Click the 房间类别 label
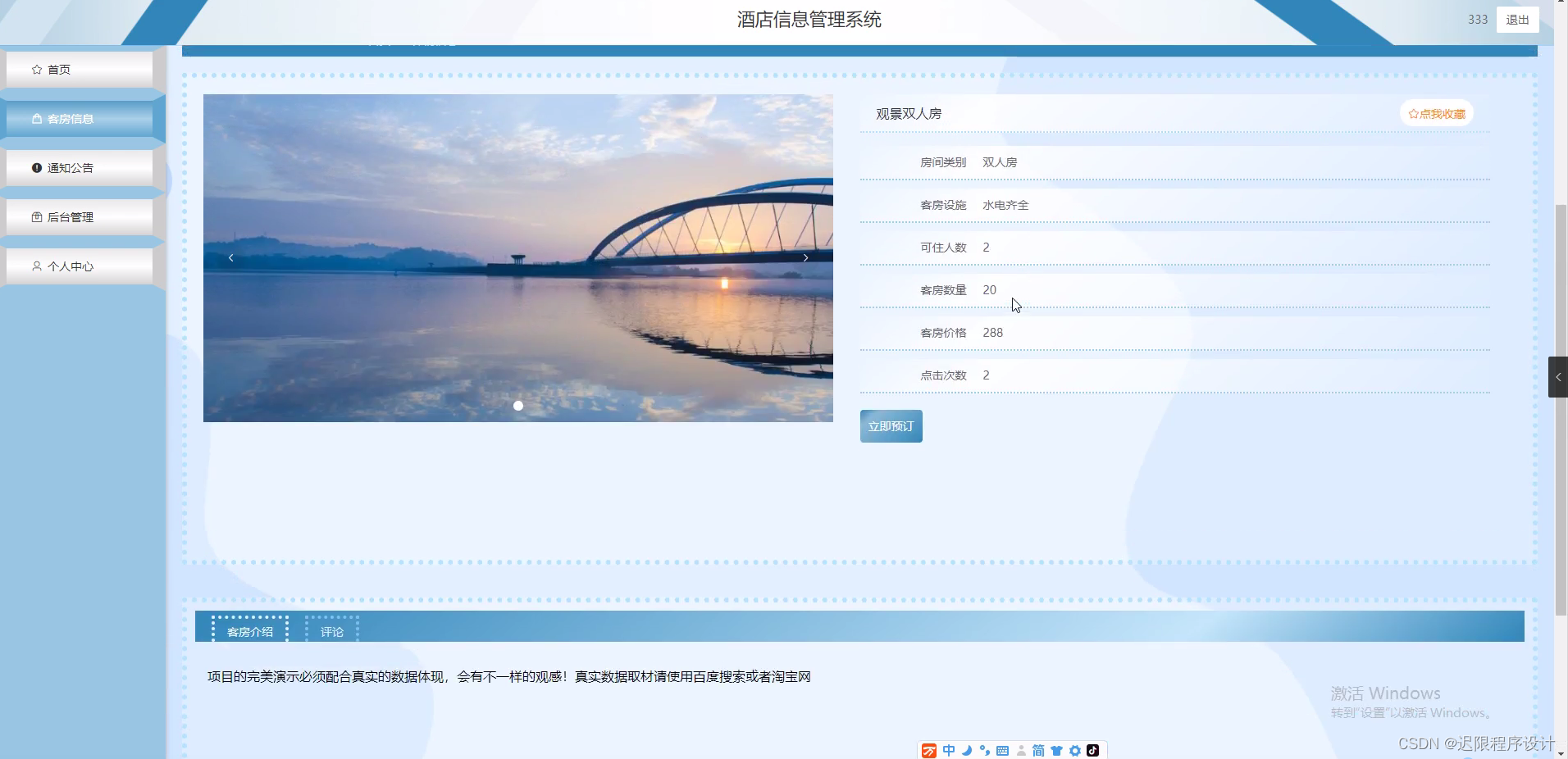Image resolution: width=1568 pixels, height=759 pixels. (x=943, y=162)
